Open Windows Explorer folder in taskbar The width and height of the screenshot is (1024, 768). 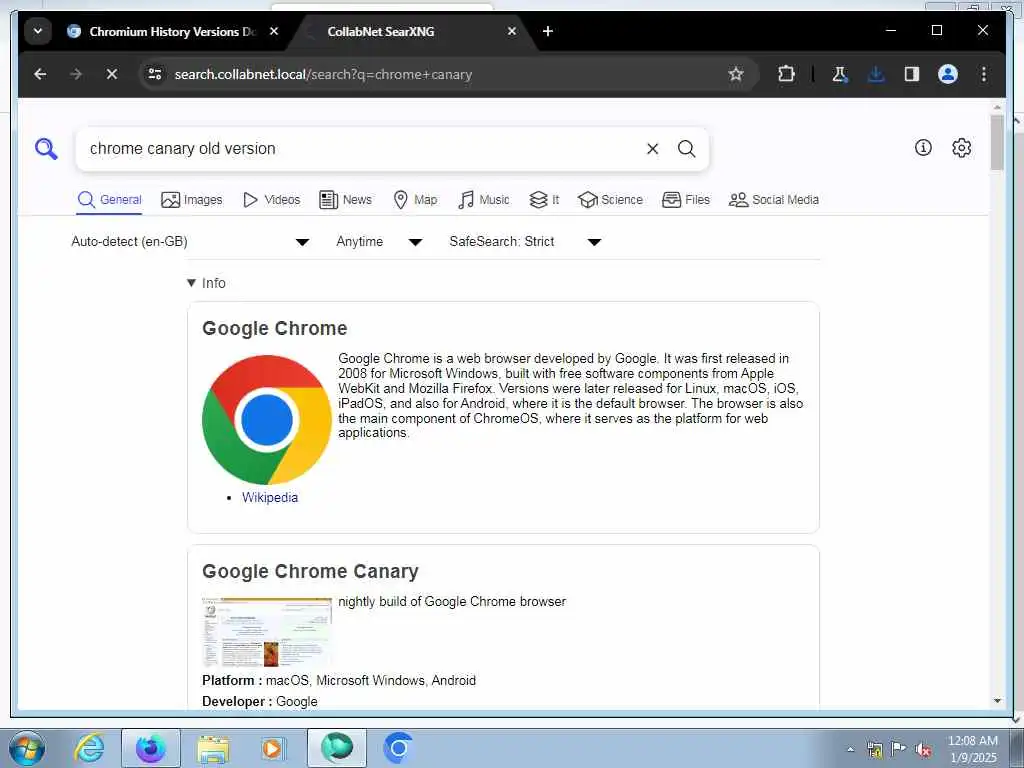(213, 748)
